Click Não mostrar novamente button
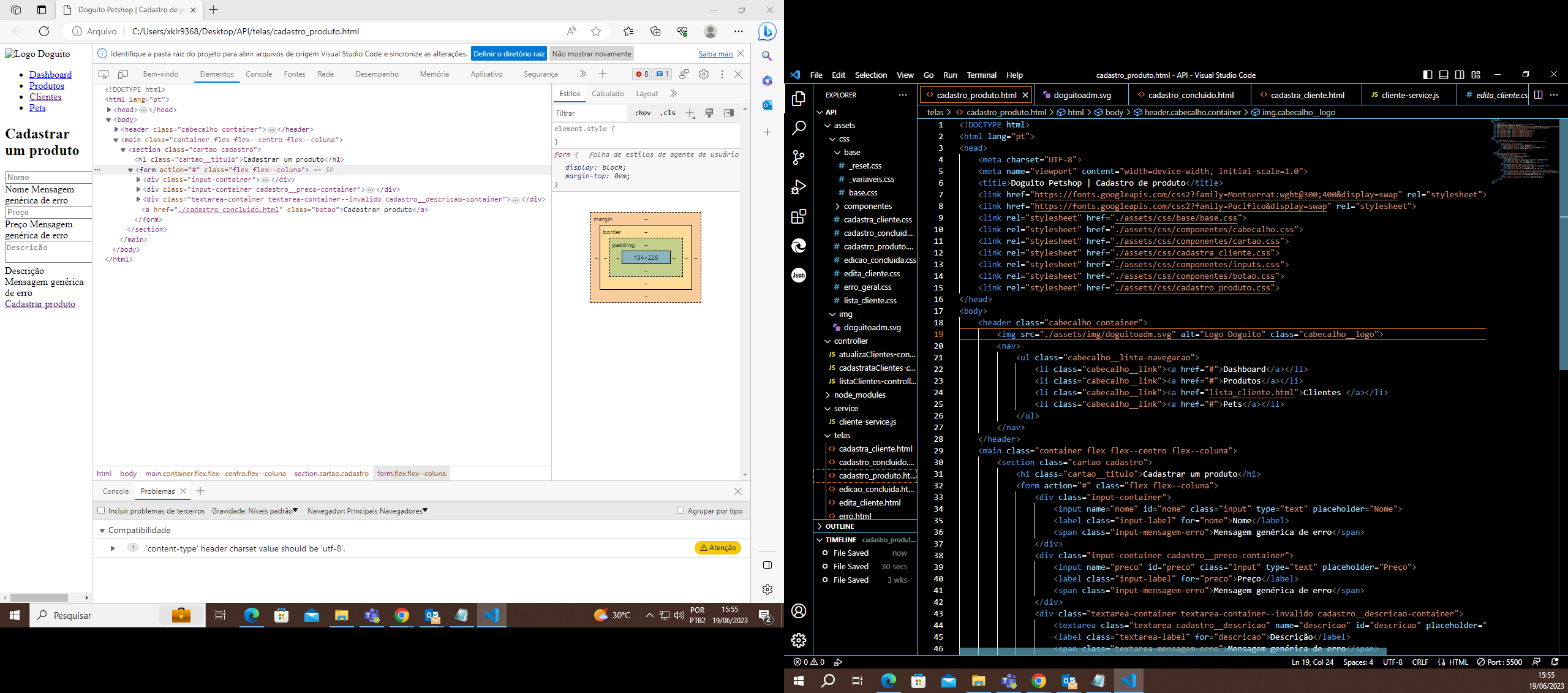 click(x=591, y=54)
